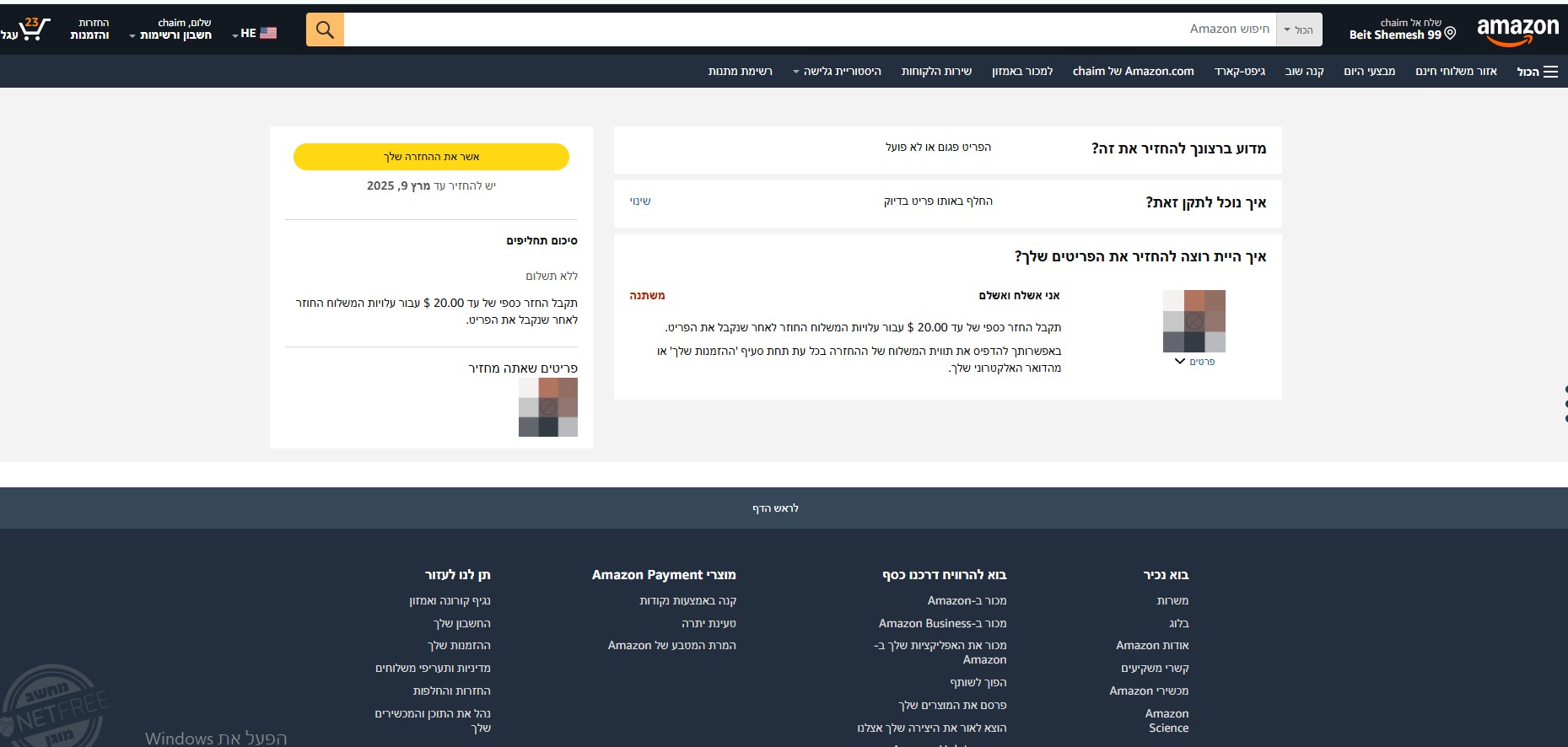
Task: Open the blog (בלוג) footer link
Action: tap(1179, 624)
